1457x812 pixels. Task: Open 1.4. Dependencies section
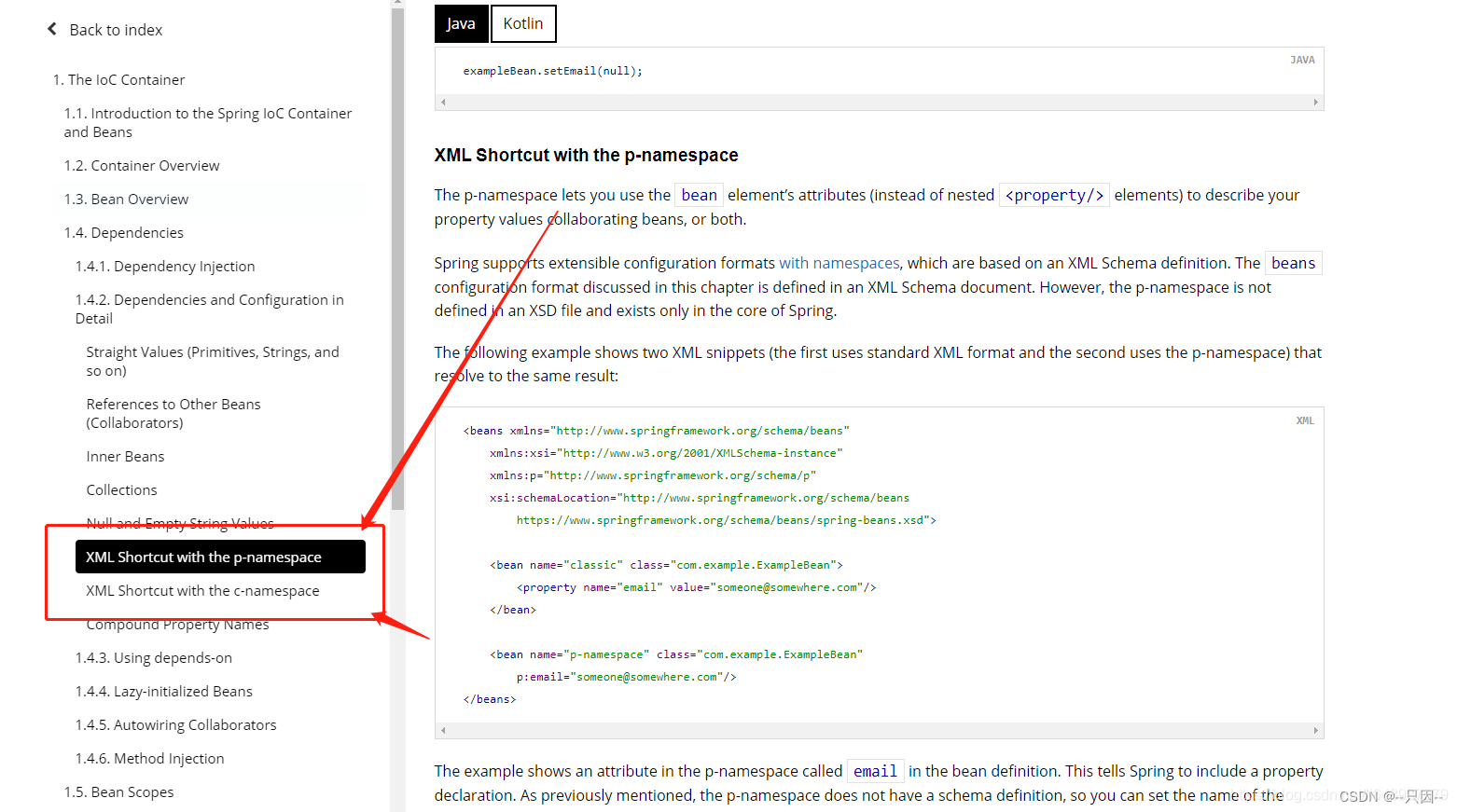click(x=124, y=232)
